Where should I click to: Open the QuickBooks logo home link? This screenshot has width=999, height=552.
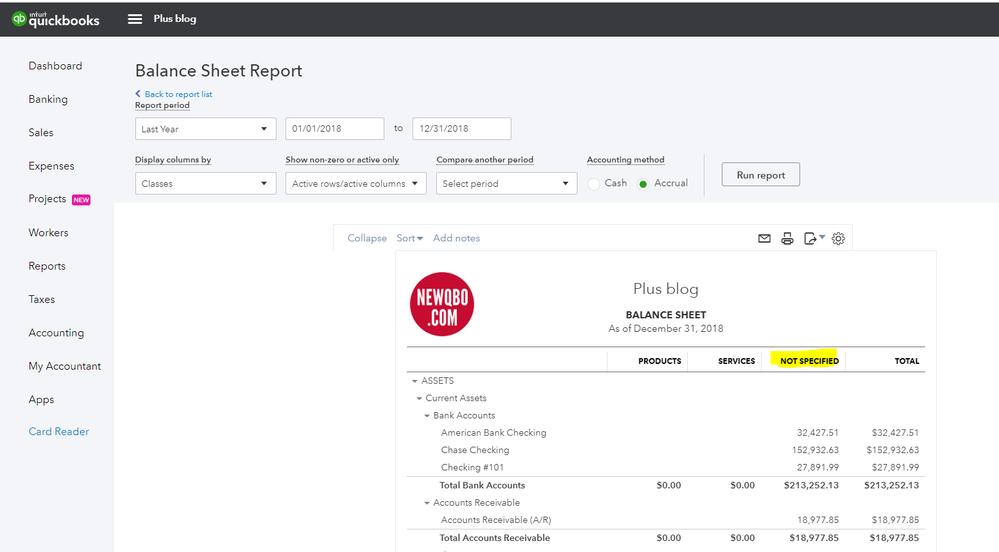click(55, 19)
